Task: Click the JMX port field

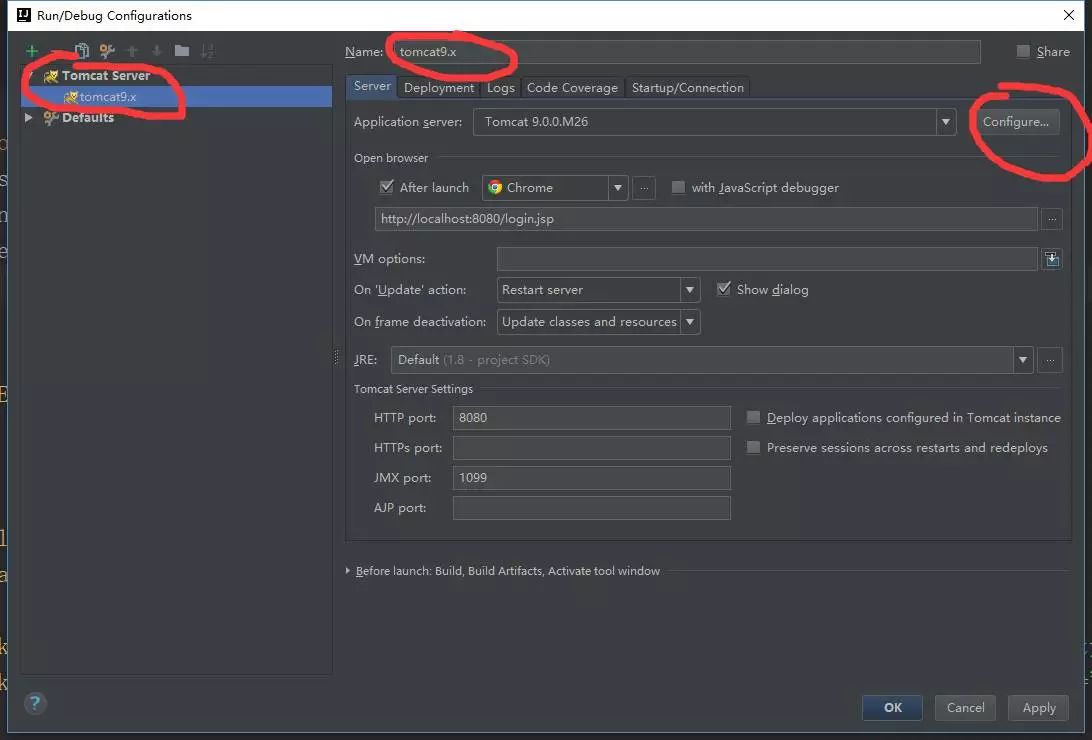Action: (x=591, y=478)
